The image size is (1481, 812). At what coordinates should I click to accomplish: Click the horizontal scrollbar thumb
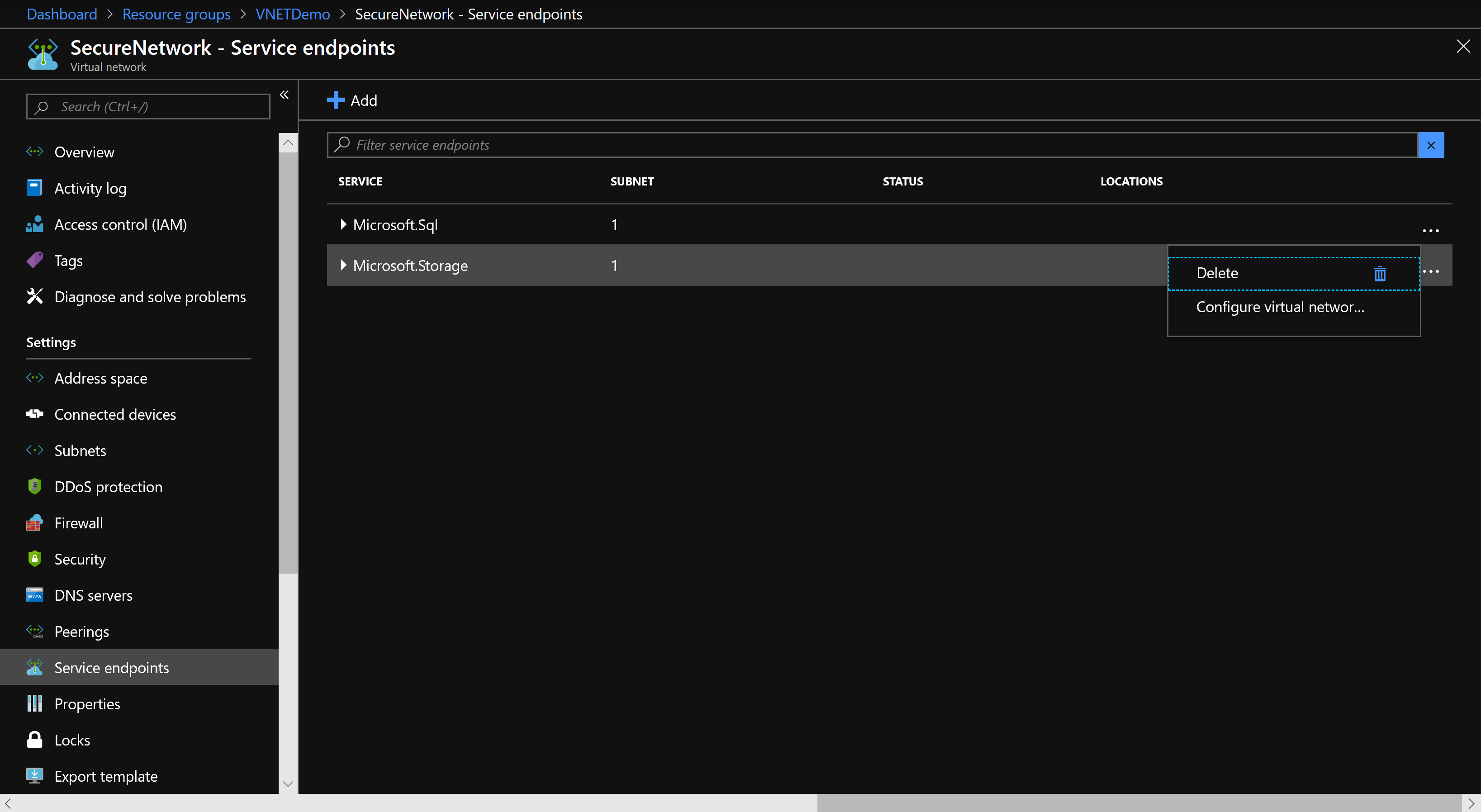[1139, 803]
